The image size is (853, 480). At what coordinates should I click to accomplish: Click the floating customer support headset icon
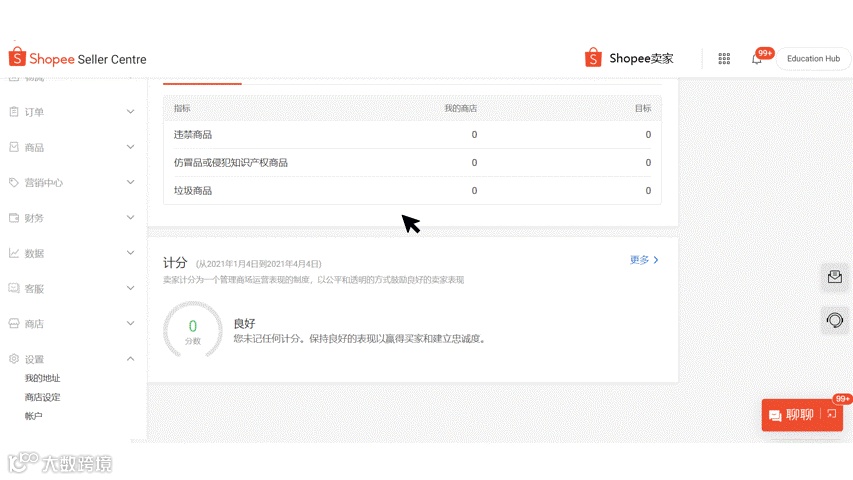pos(835,320)
